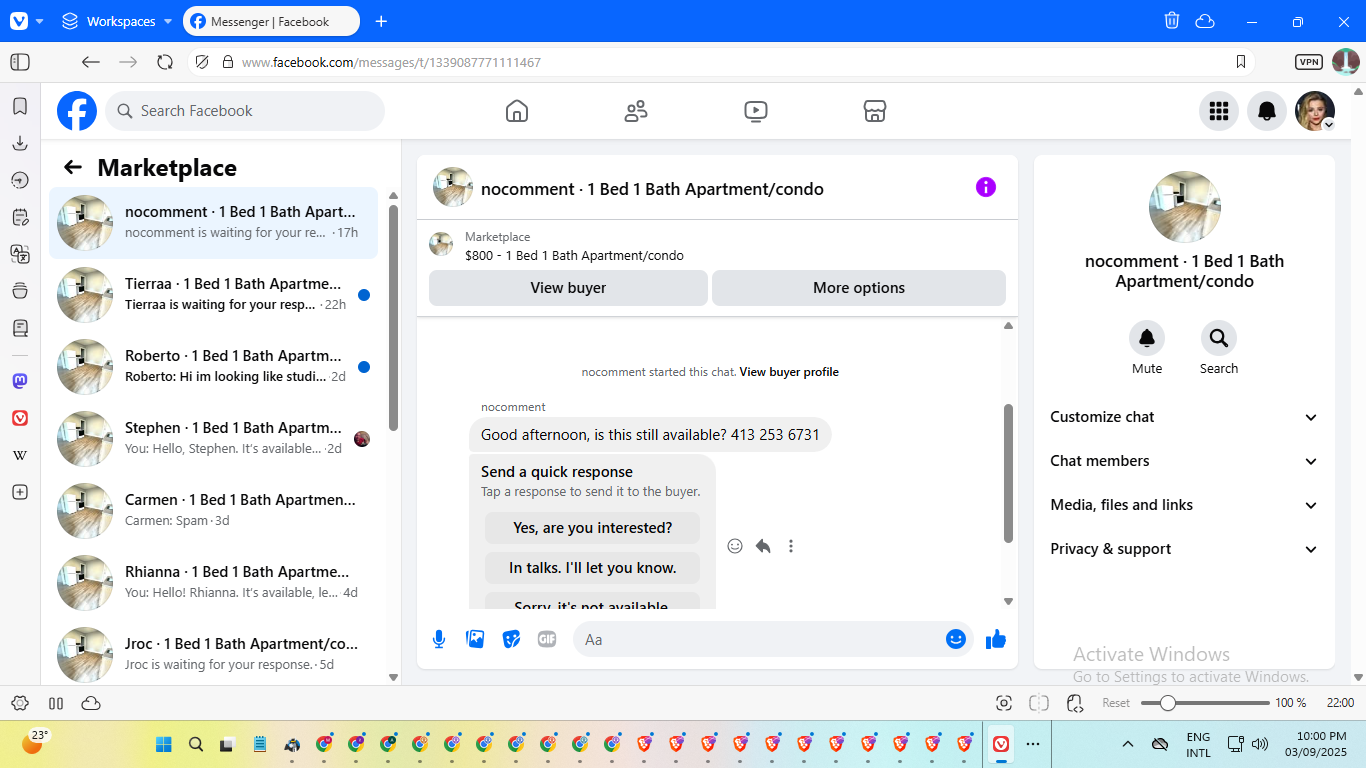The image size is (1366, 768).
Task: Open the History panel in the sidebar
Action: [x=20, y=180]
